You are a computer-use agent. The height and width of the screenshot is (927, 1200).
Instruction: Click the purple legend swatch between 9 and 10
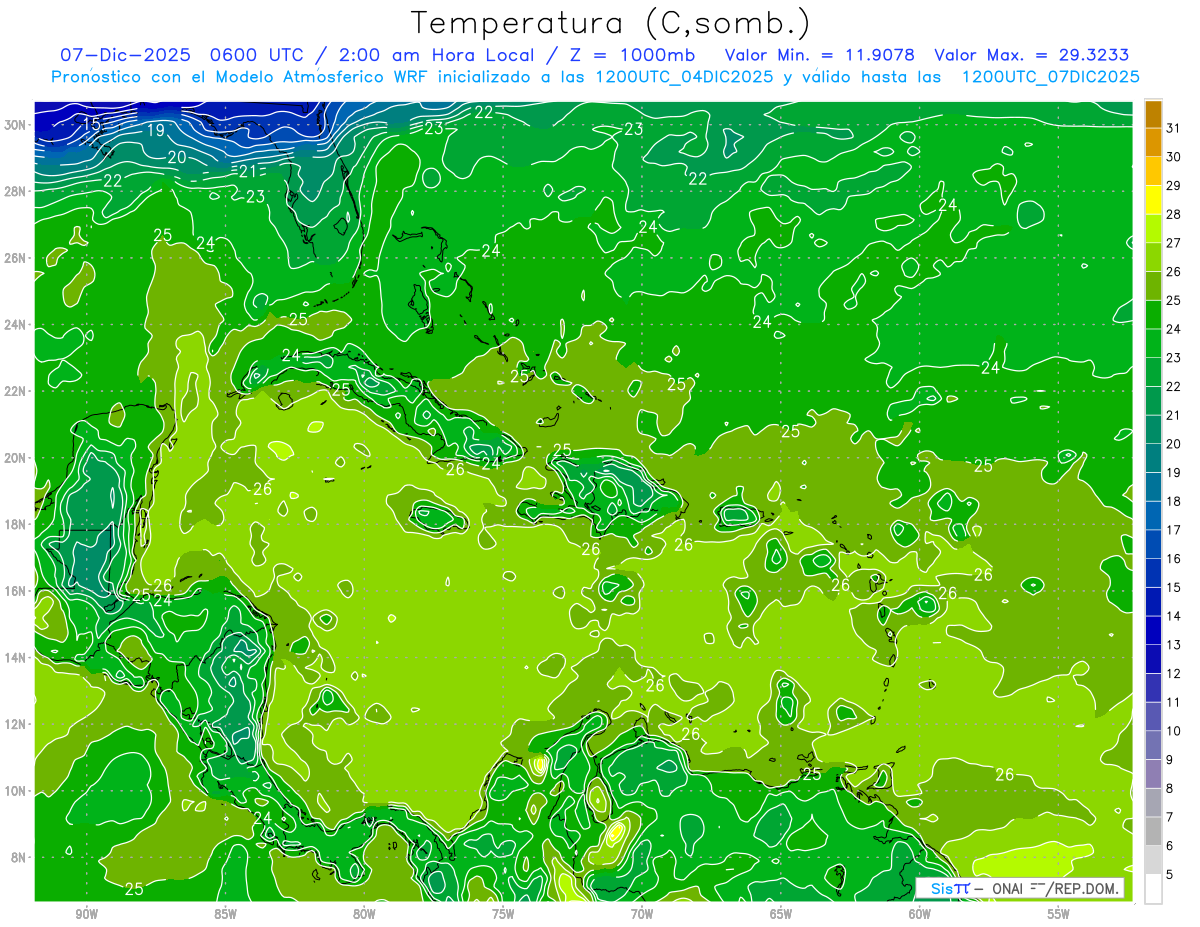(1153, 745)
